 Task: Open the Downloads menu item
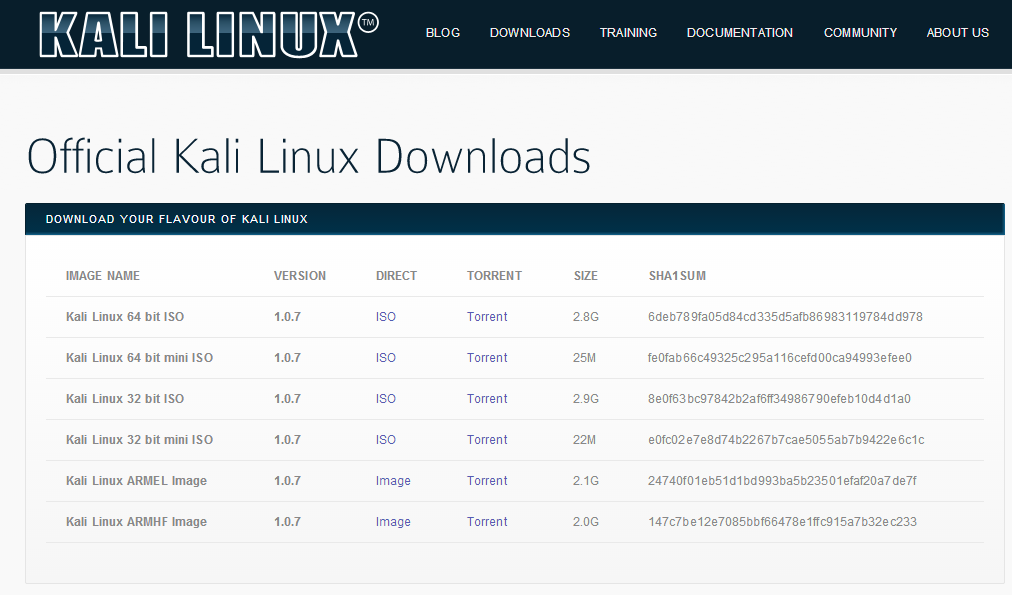[x=530, y=33]
